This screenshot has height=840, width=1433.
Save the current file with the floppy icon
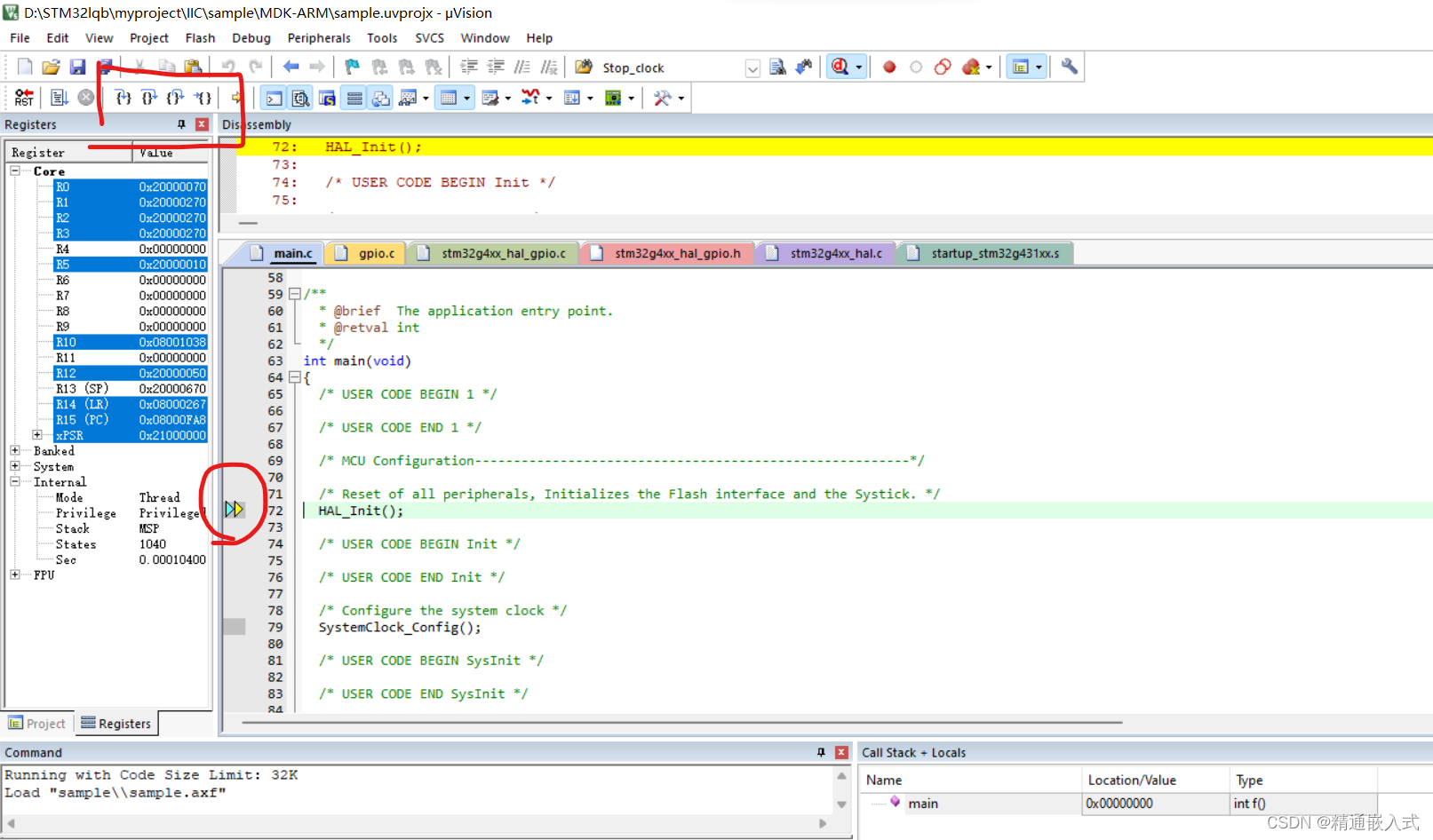click(78, 67)
